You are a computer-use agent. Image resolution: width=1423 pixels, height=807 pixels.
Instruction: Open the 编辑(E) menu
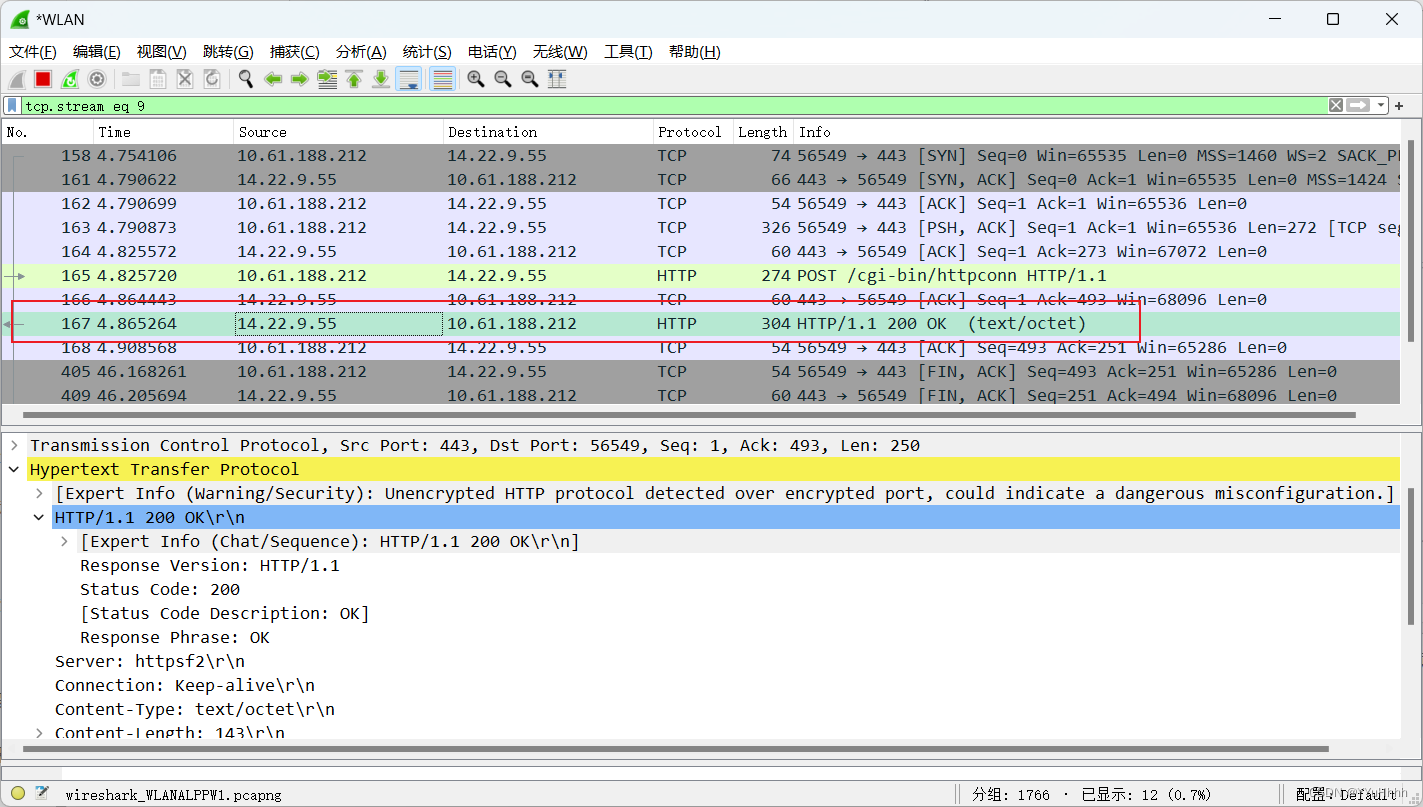click(x=96, y=52)
